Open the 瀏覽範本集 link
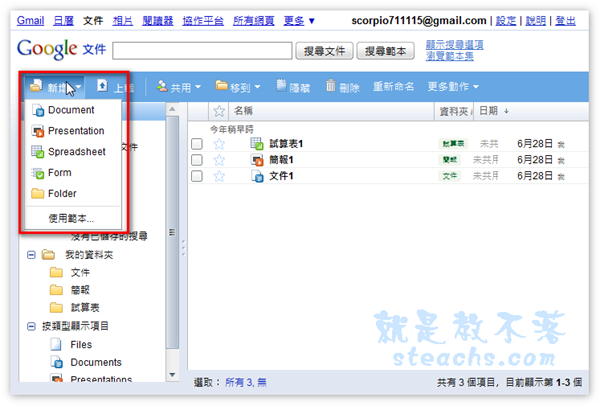 (x=450, y=56)
